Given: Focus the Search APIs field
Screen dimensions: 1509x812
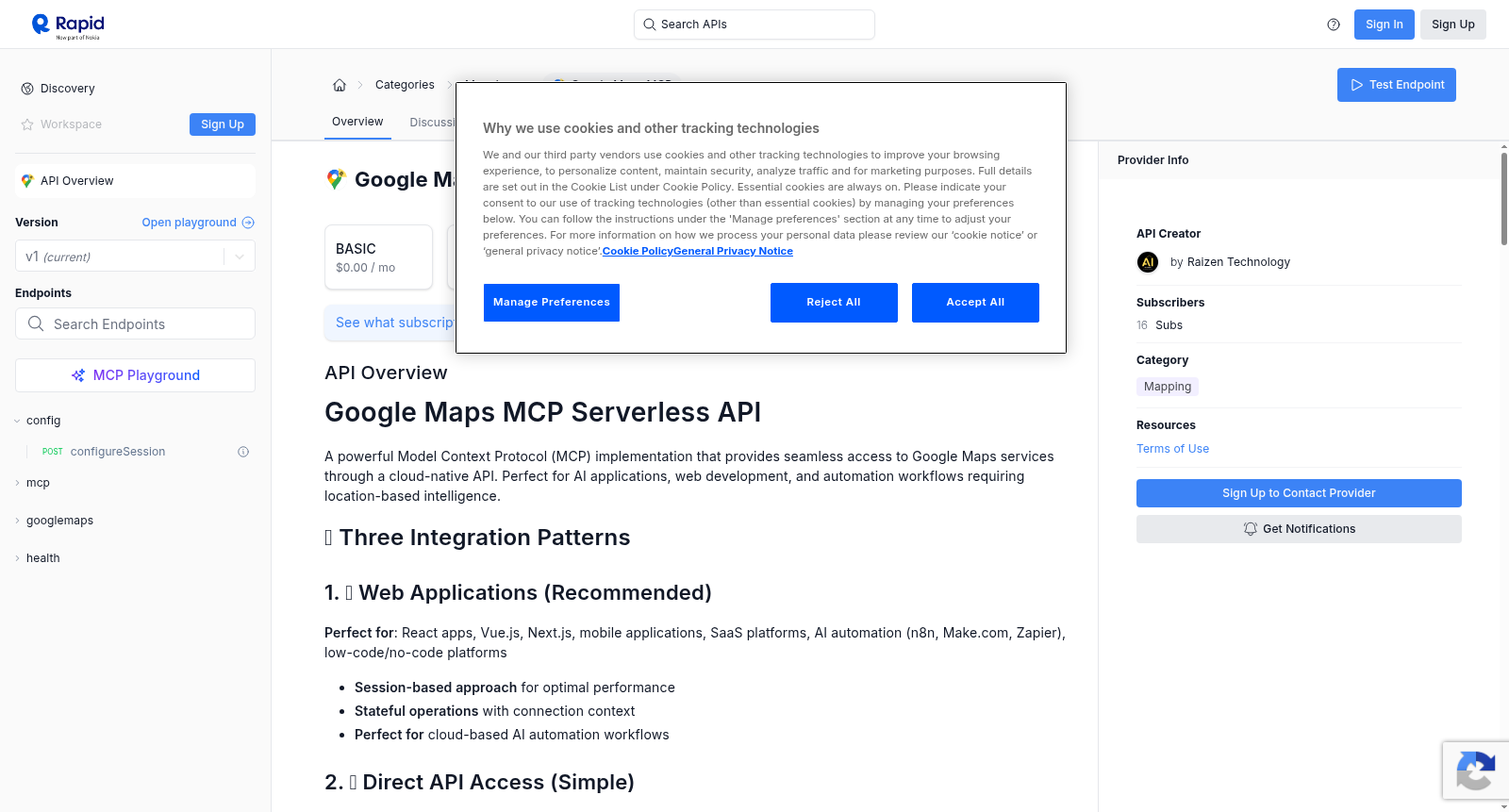Looking at the screenshot, I should coord(754,25).
